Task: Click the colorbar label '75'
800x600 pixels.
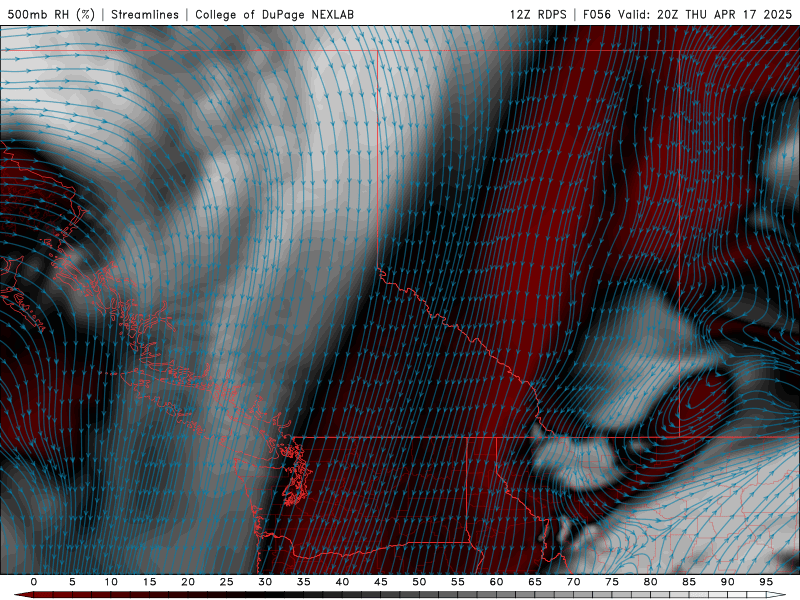Action: tap(612, 582)
